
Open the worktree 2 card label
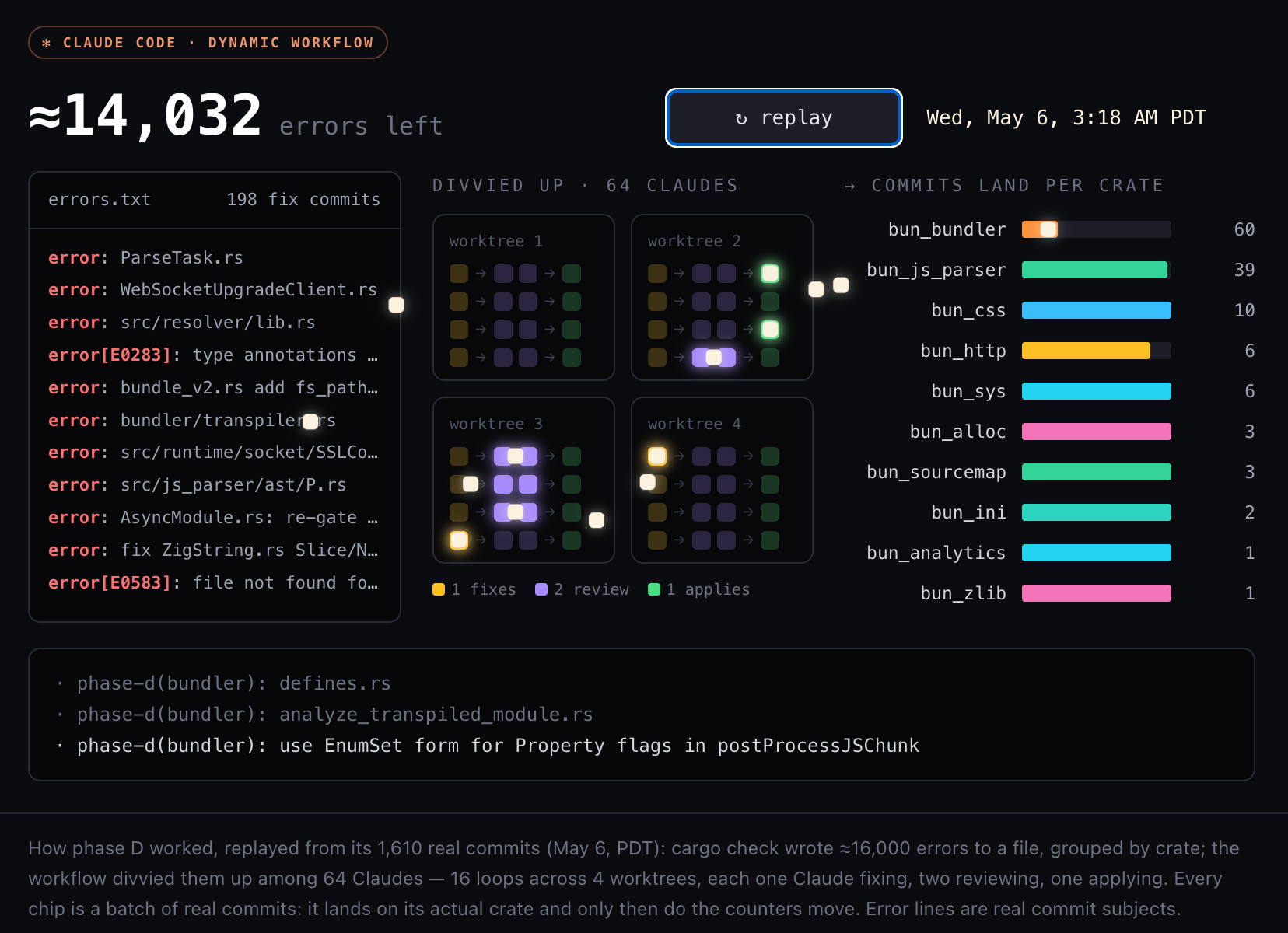(x=694, y=242)
